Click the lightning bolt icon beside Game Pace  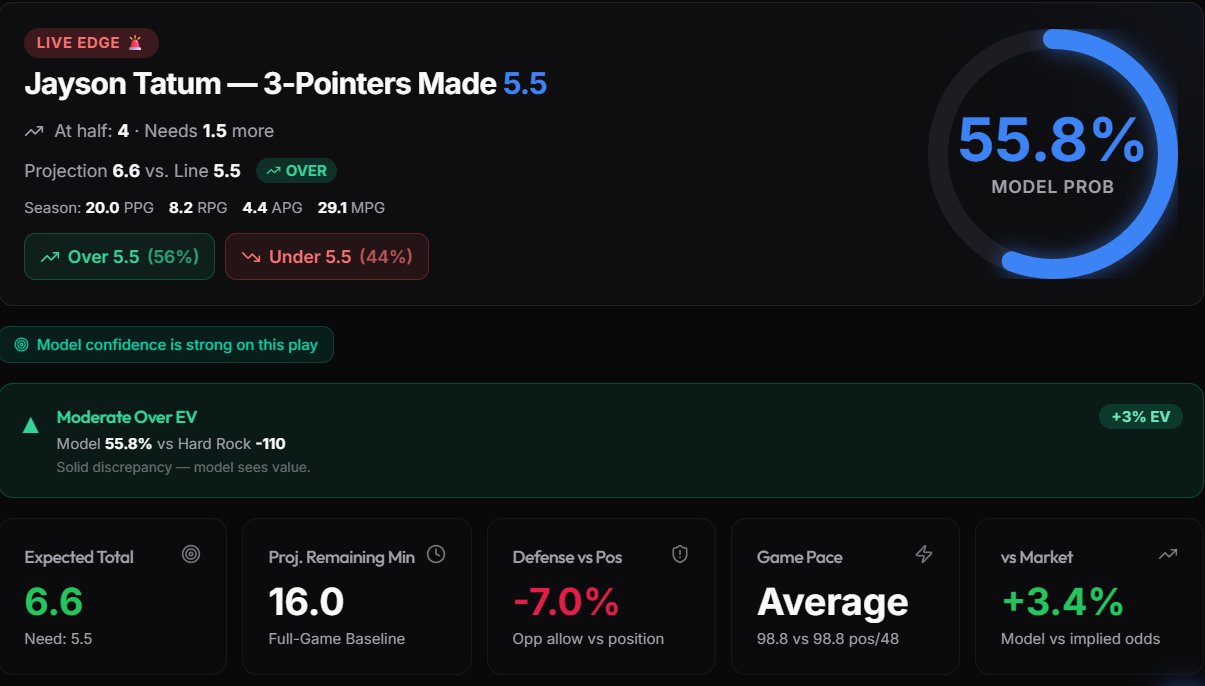924,554
